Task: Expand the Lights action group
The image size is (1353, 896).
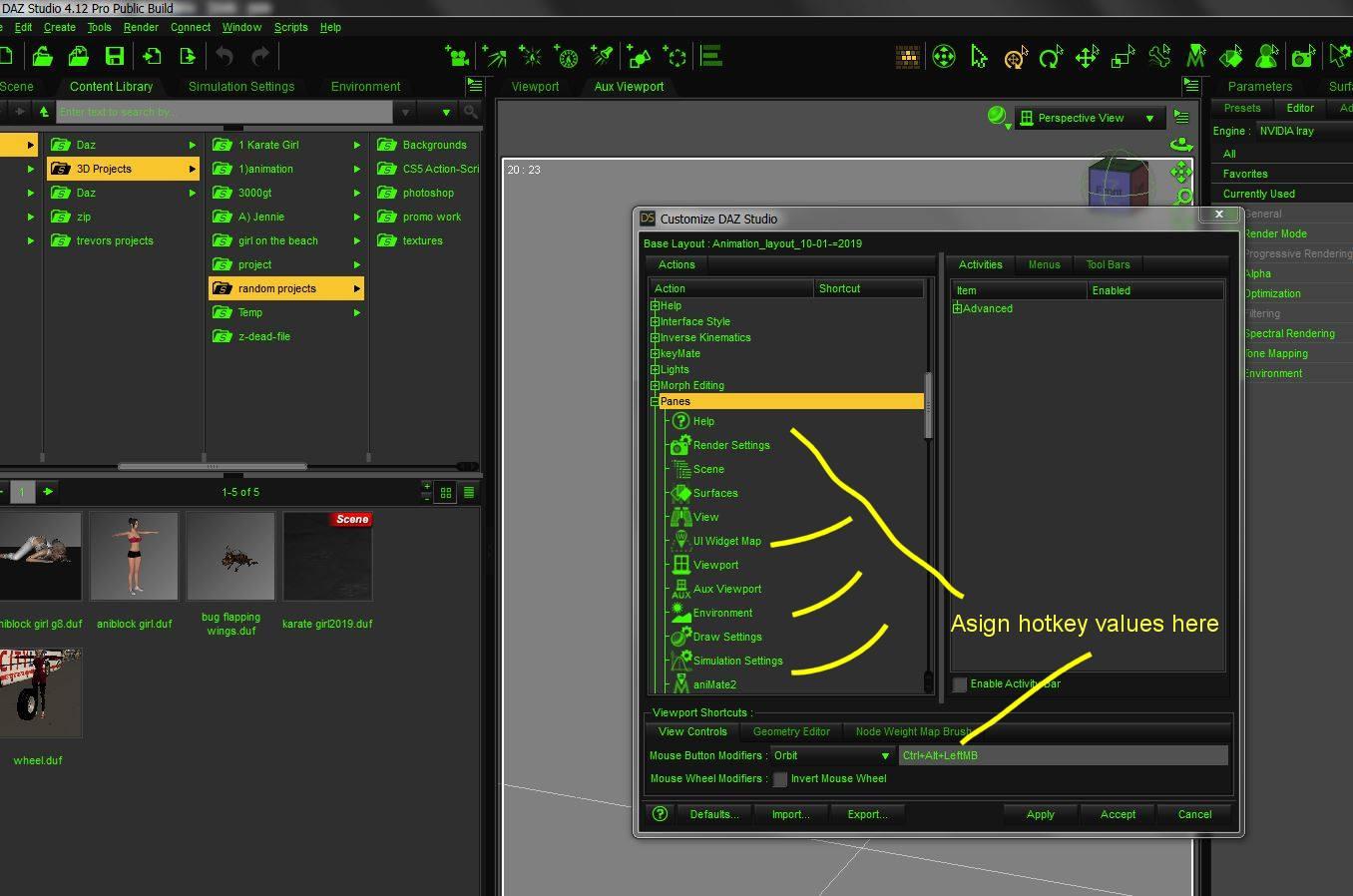Action: pos(655,369)
